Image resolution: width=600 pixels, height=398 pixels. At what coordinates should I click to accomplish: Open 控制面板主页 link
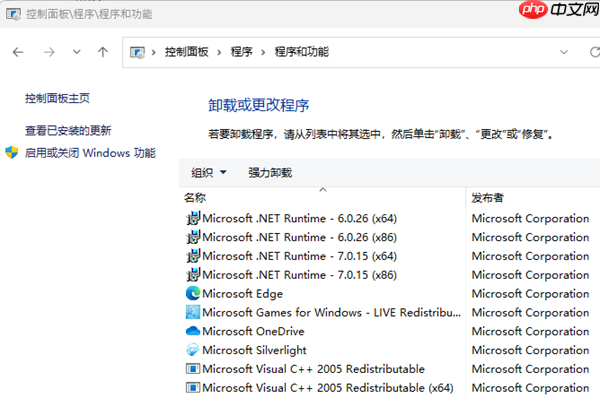[57, 98]
